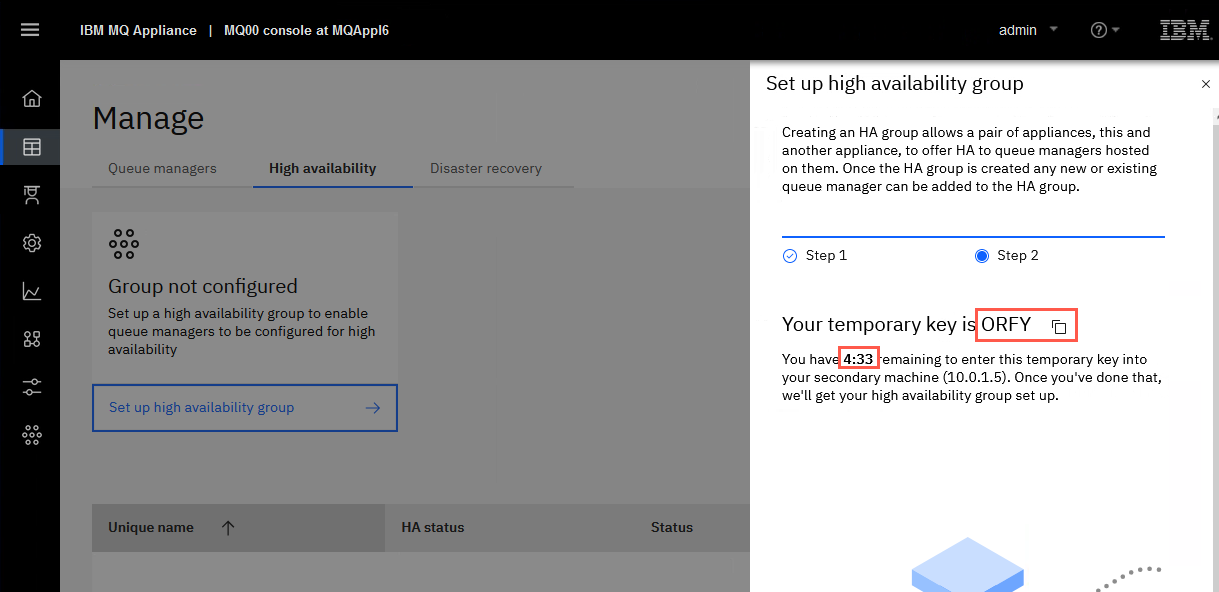Switch to the Queue managers tab

click(x=162, y=168)
